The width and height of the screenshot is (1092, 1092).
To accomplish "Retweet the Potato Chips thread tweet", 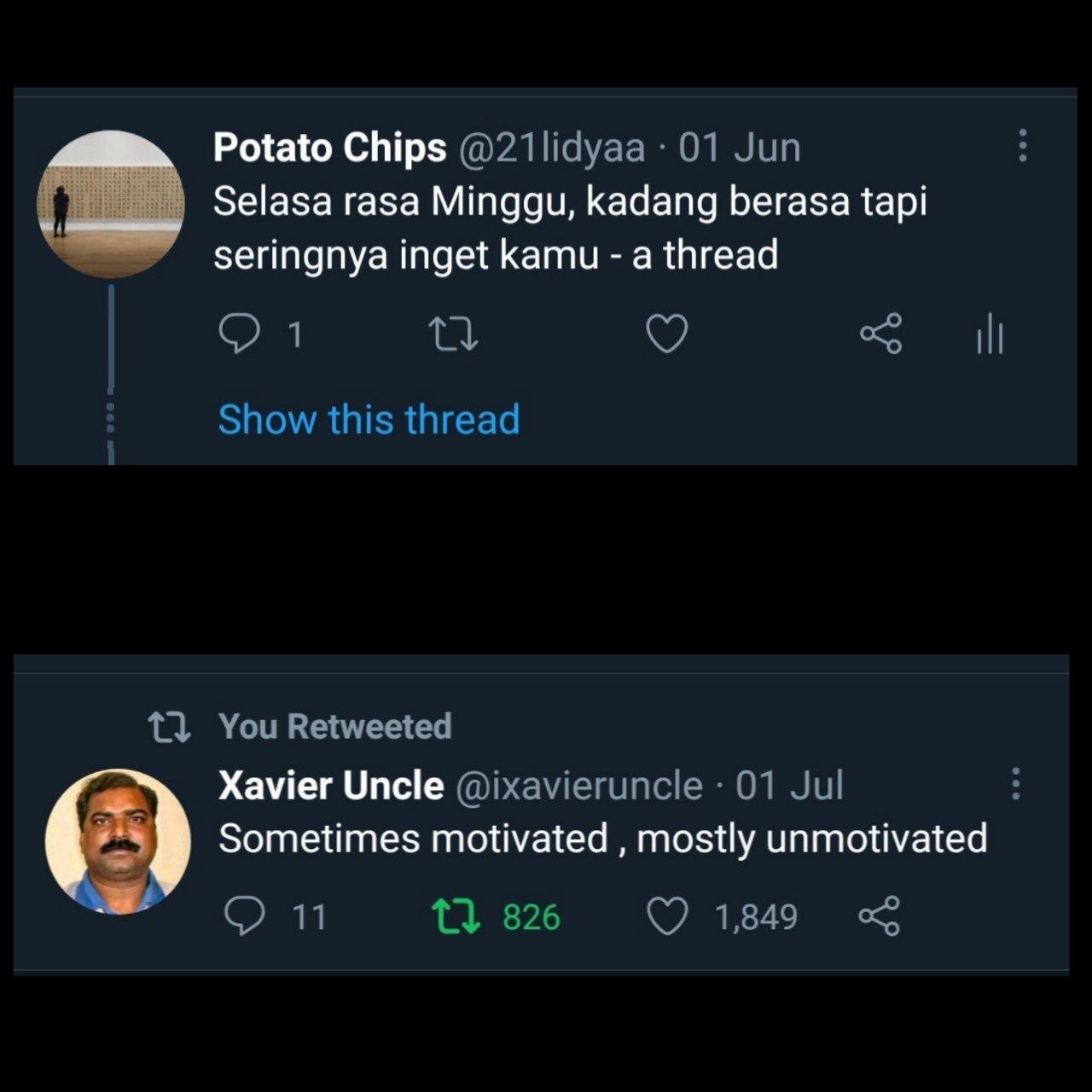I will [x=453, y=334].
